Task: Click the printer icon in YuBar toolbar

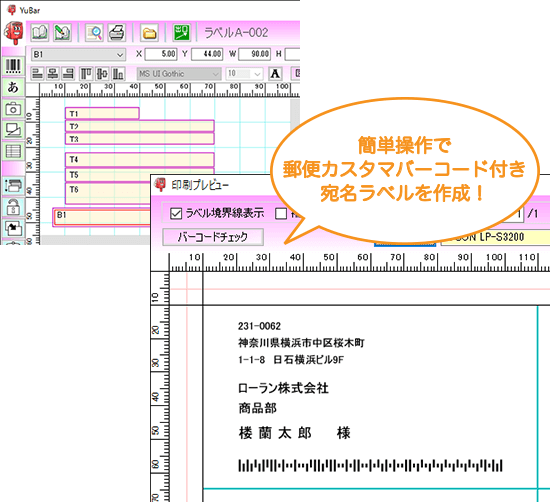Action: (116, 33)
